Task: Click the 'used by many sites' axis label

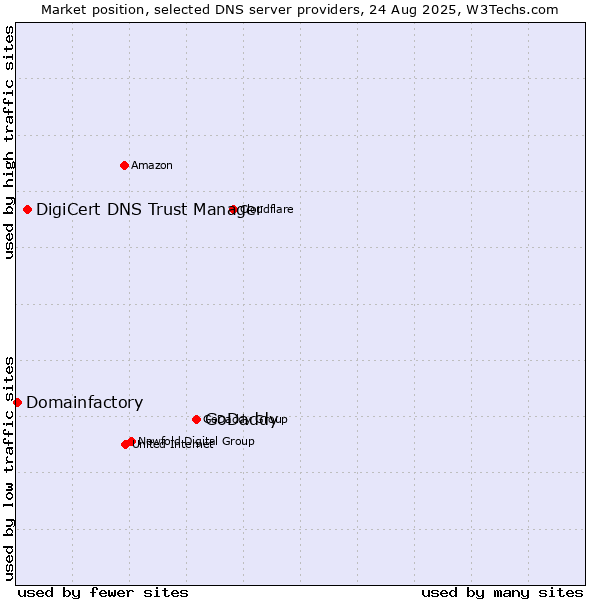Action: (502, 593)
